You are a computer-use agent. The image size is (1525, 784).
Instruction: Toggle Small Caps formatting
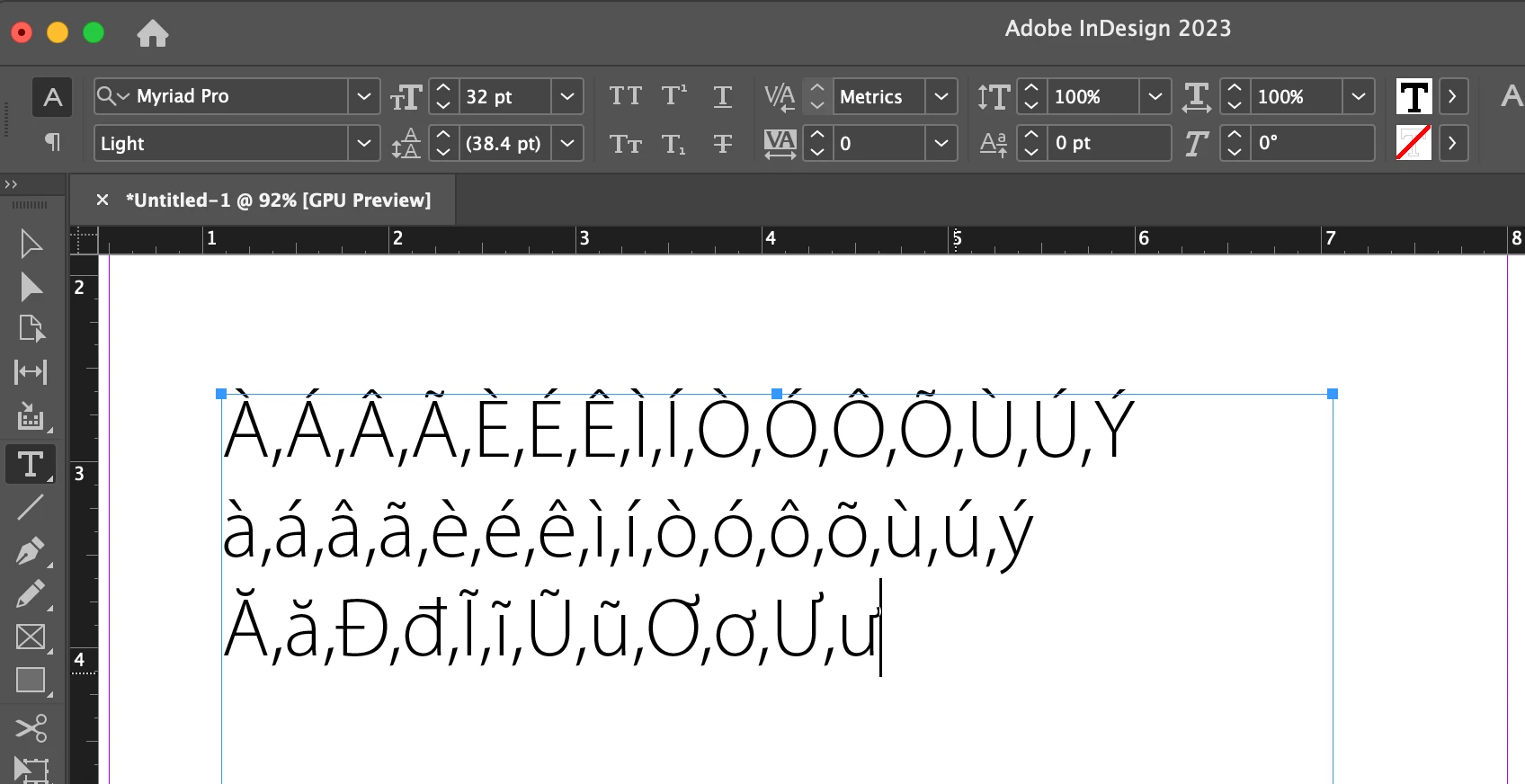[x=626, y=144]
